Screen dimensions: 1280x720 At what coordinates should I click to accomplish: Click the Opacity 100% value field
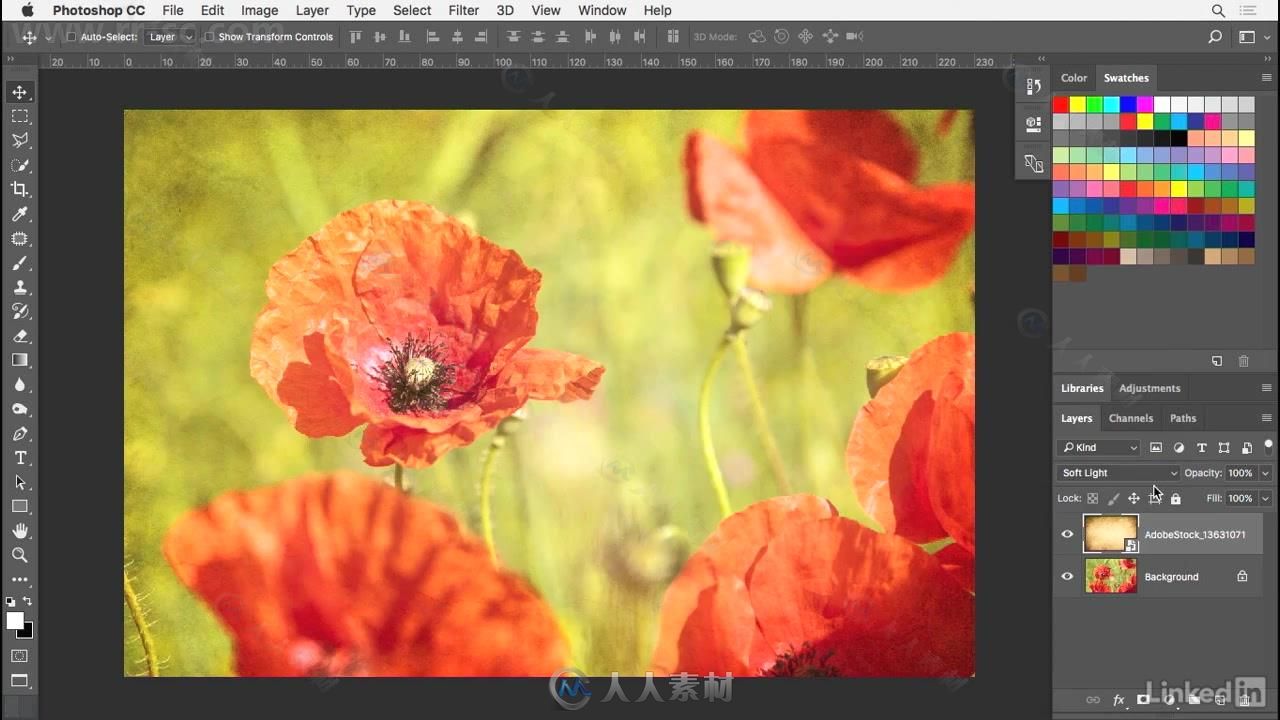pyautogui.click(x=1240, y=473)
